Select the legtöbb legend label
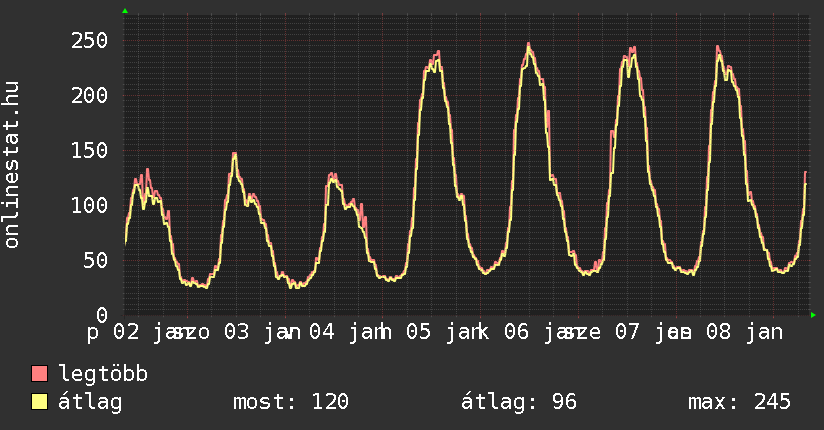 point(103,374)
